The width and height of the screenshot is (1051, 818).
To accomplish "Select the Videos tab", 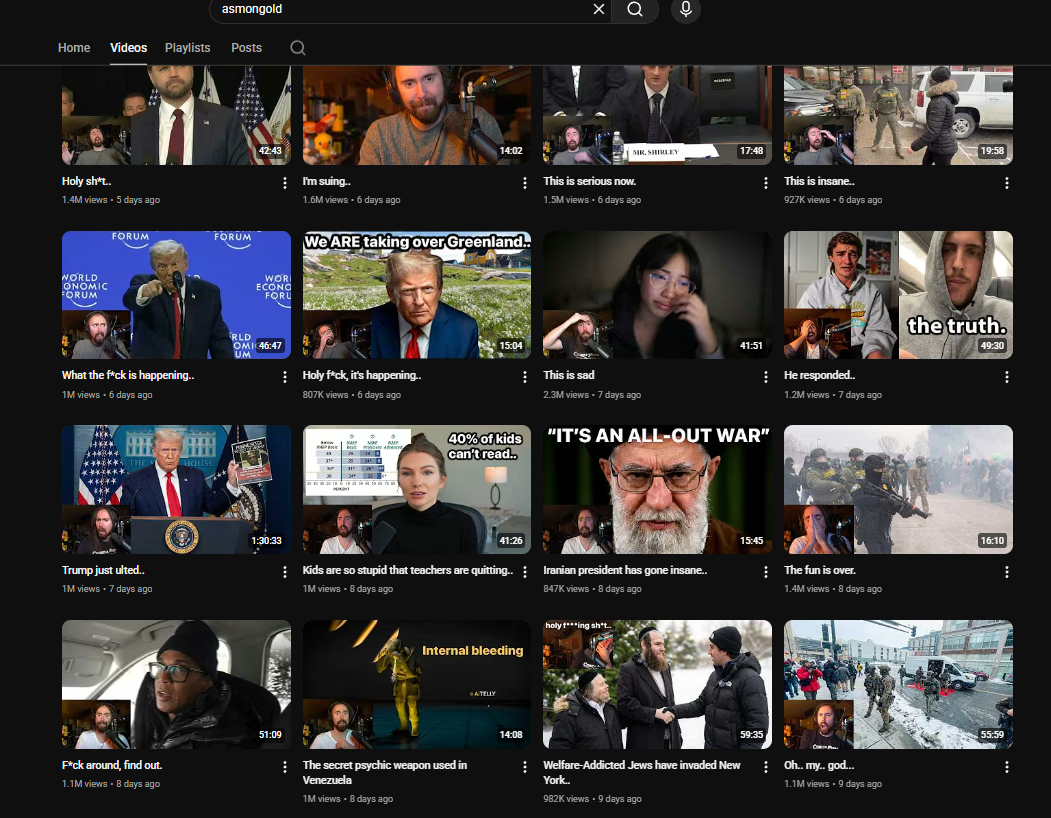I will [x=128, y=48].
